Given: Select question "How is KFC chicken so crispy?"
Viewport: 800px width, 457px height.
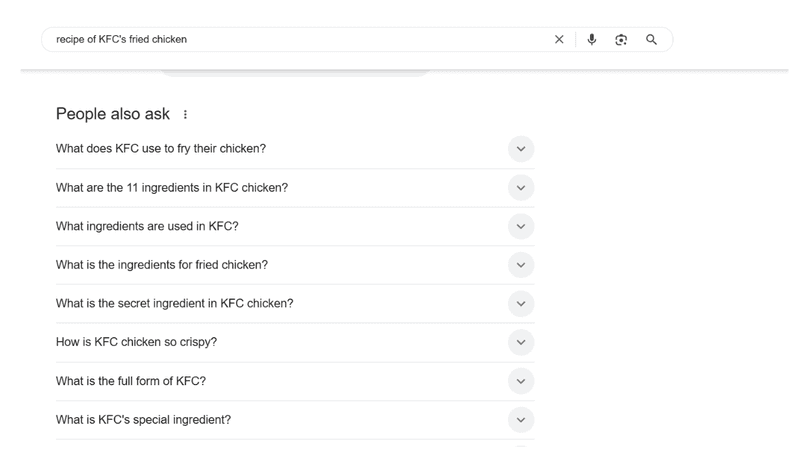Looking at the screenshot, I should point(136,342).
